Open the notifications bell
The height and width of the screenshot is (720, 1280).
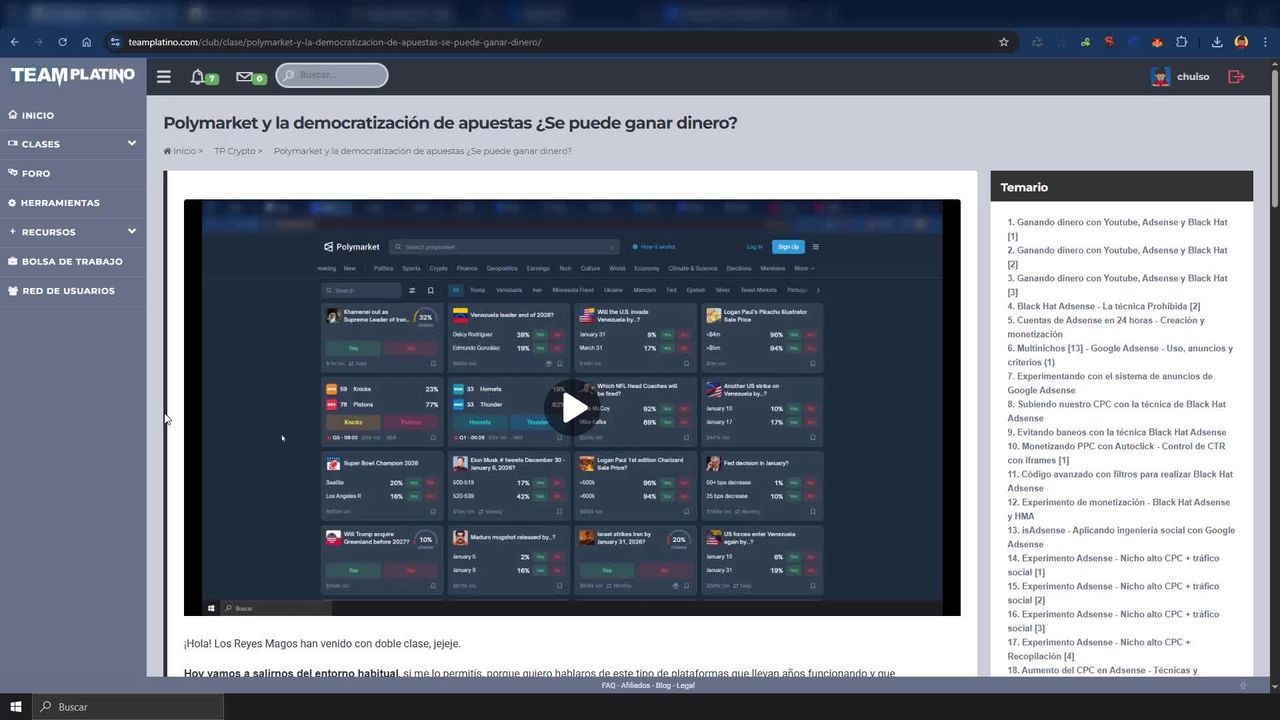198,76
